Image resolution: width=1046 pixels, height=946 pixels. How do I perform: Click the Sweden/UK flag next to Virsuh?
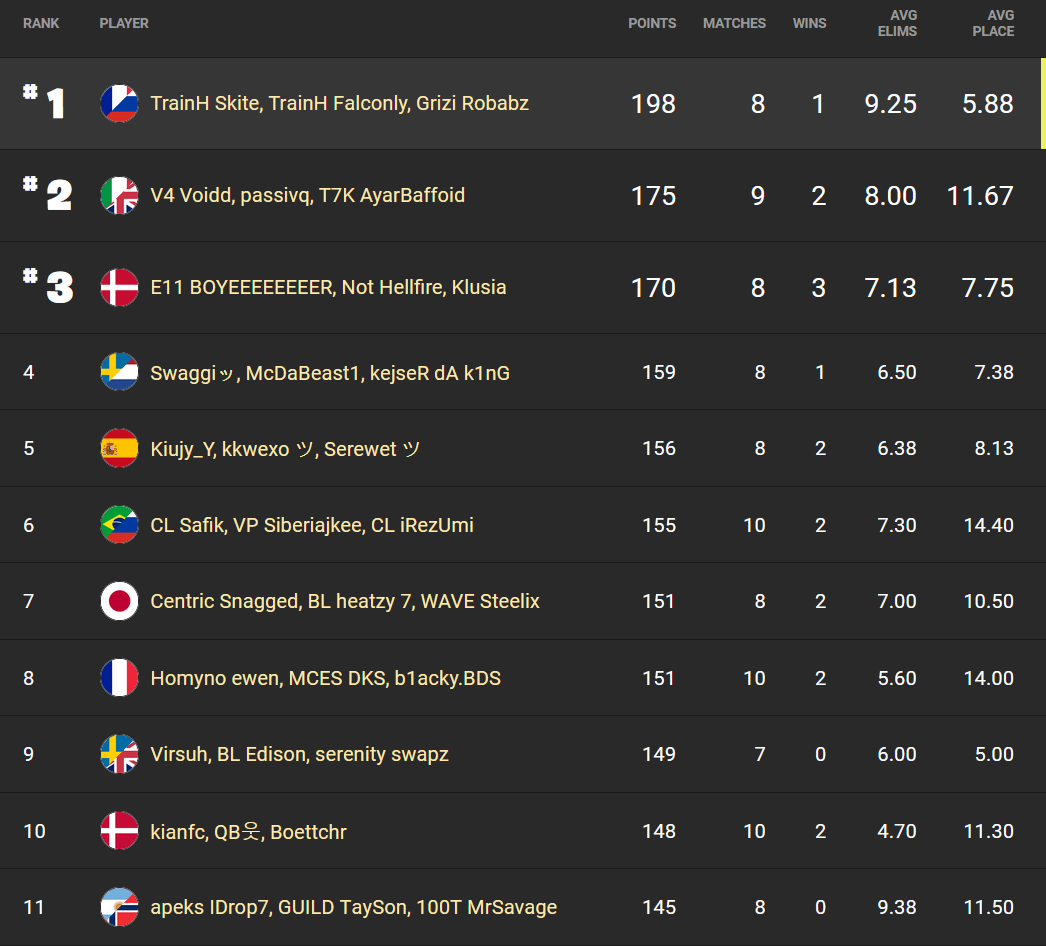coord(119,754)
